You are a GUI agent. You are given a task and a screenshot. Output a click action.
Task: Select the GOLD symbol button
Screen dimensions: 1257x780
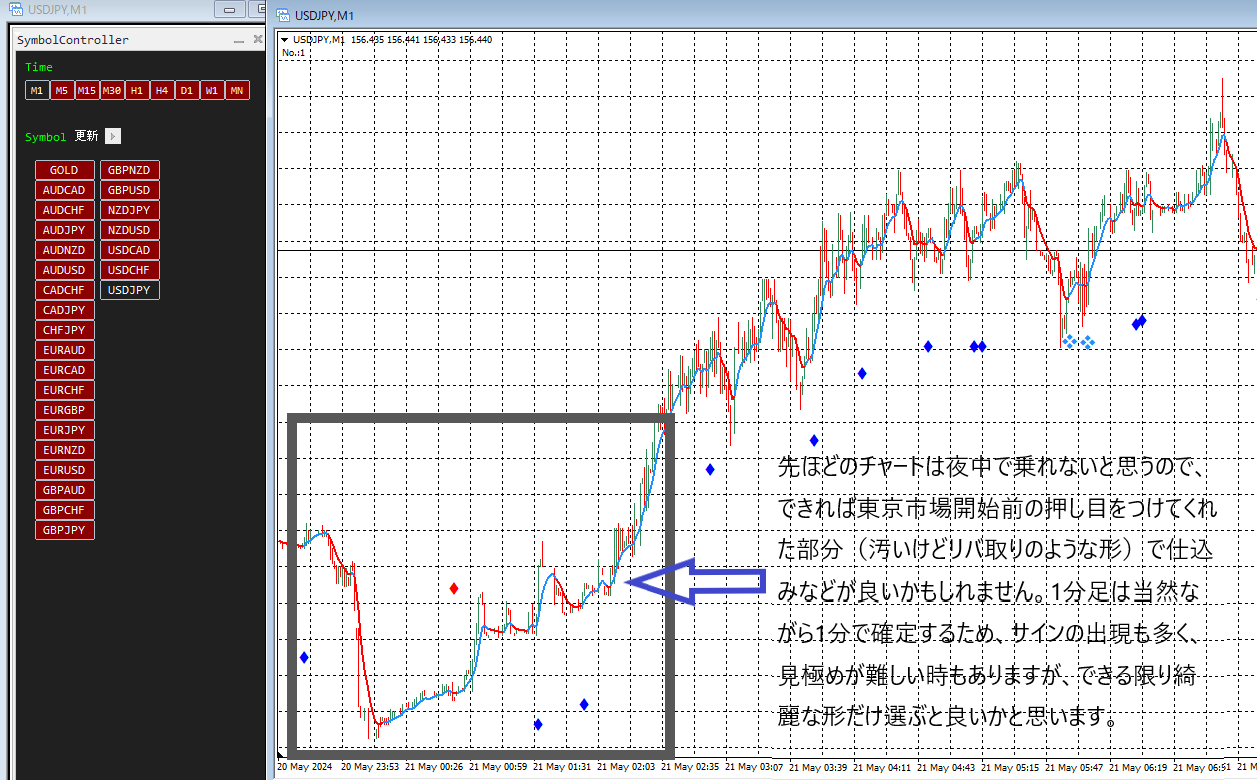(64, 170)
